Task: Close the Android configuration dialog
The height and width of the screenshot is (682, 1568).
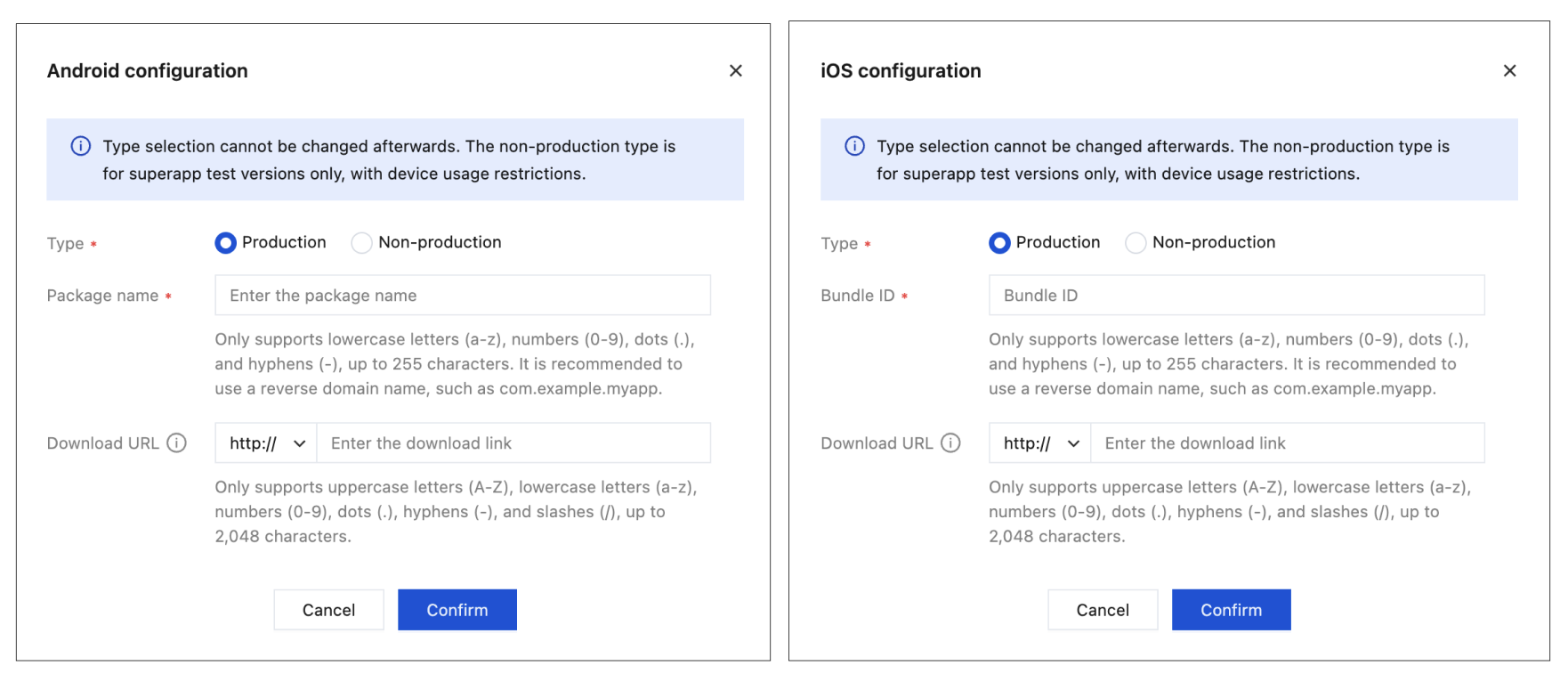Action: [x=736, y=70]
